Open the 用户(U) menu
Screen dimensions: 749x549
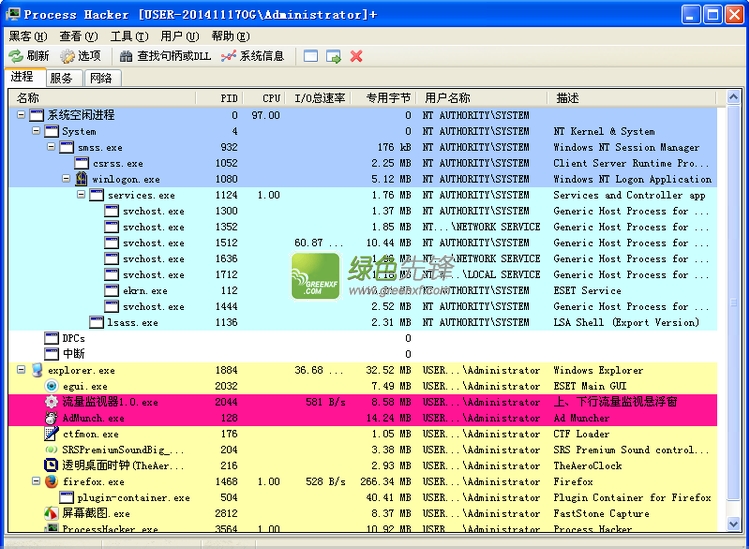(180, 36)
